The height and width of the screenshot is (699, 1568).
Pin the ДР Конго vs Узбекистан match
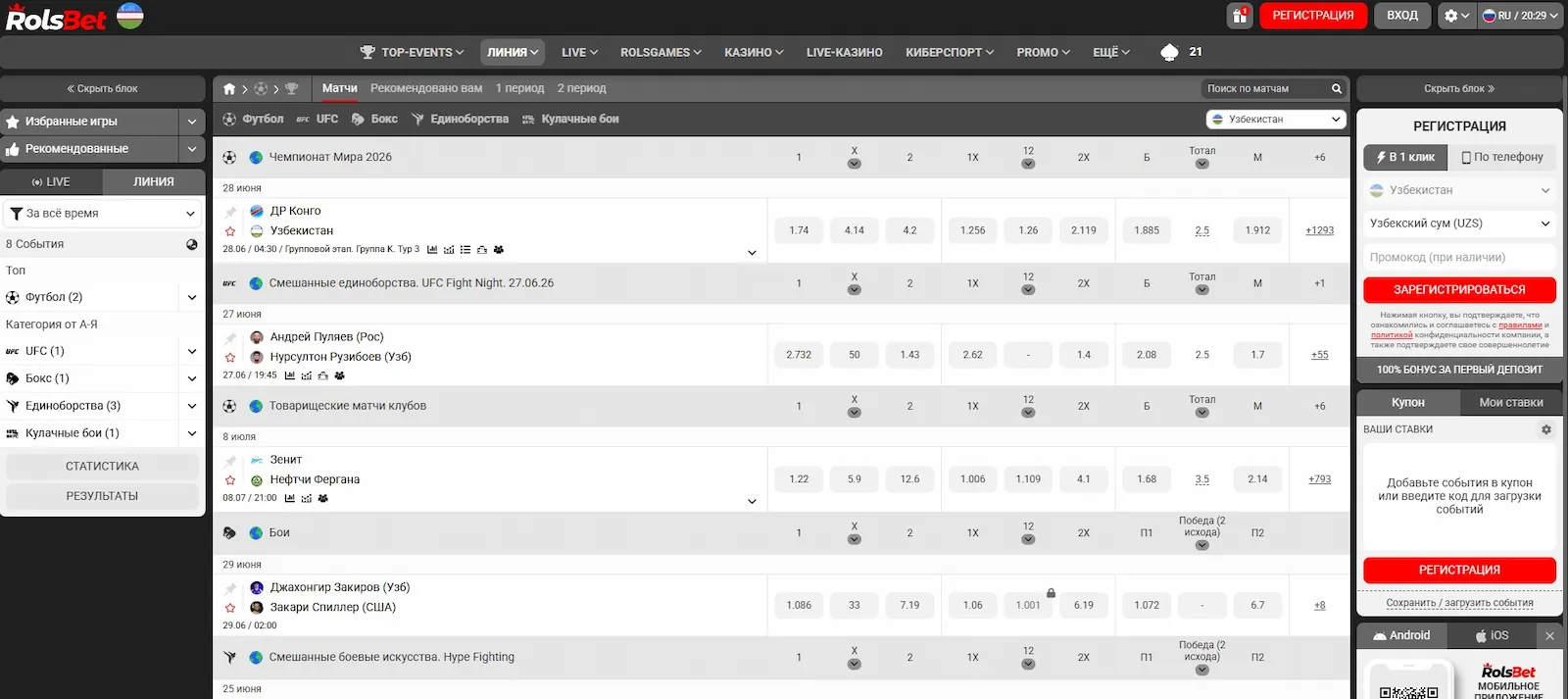coord(230,212)
